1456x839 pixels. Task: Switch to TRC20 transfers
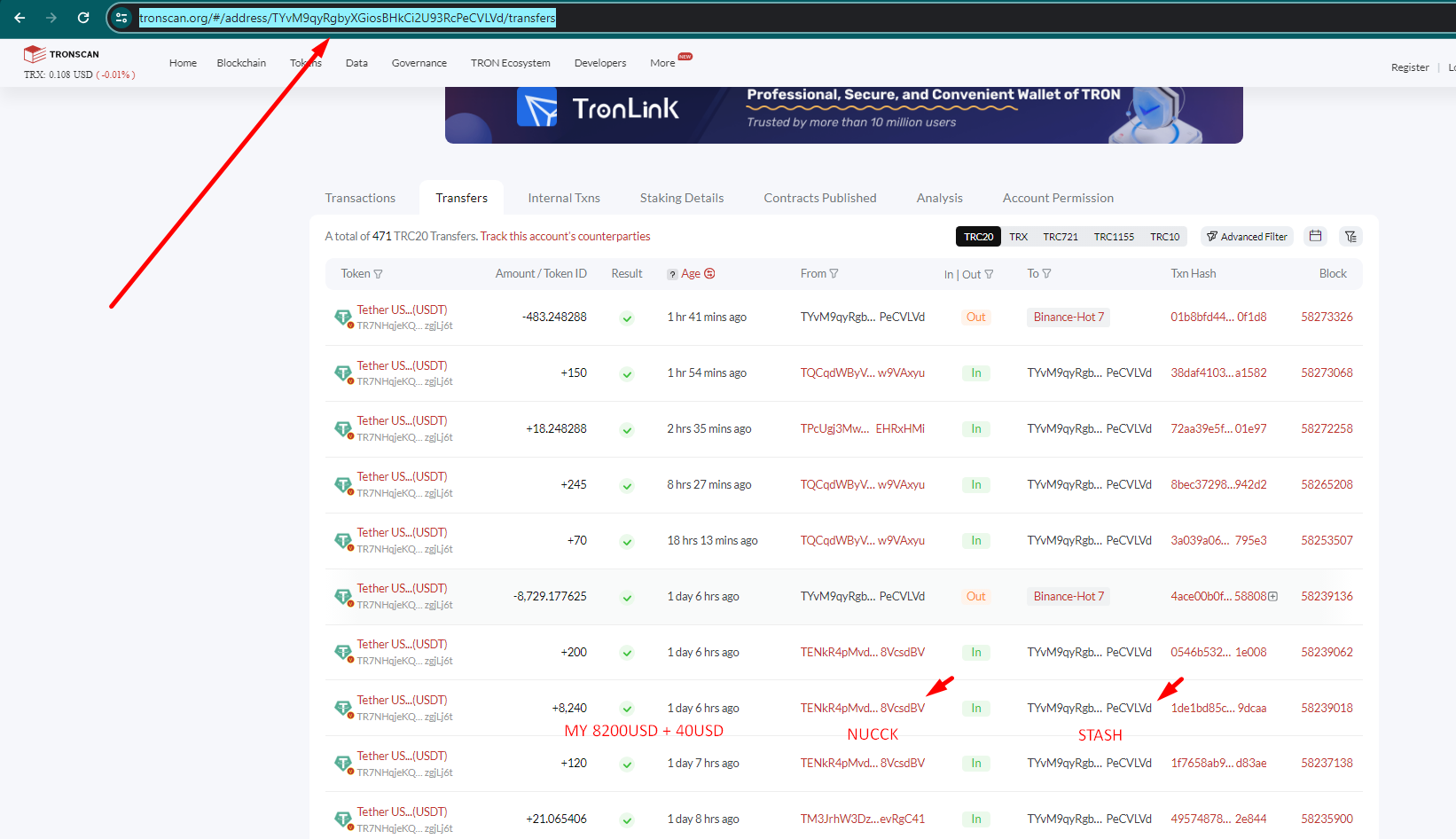point(978,237)
